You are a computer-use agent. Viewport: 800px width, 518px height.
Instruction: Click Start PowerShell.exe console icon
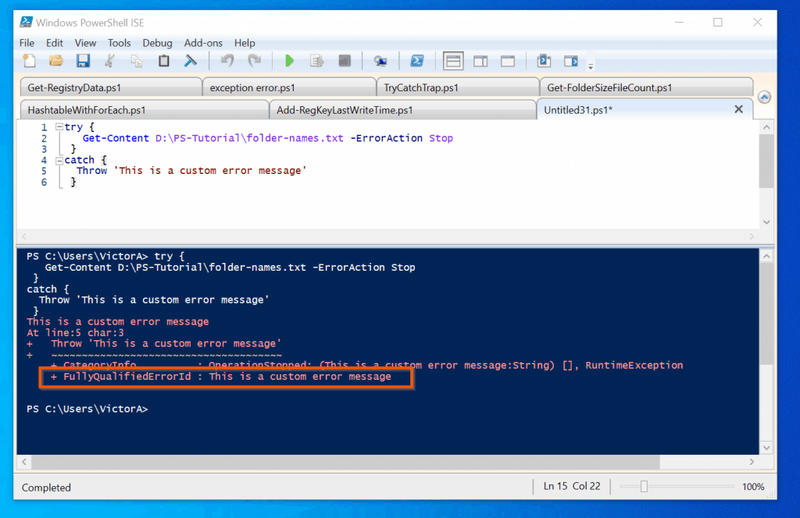point(417,61)
